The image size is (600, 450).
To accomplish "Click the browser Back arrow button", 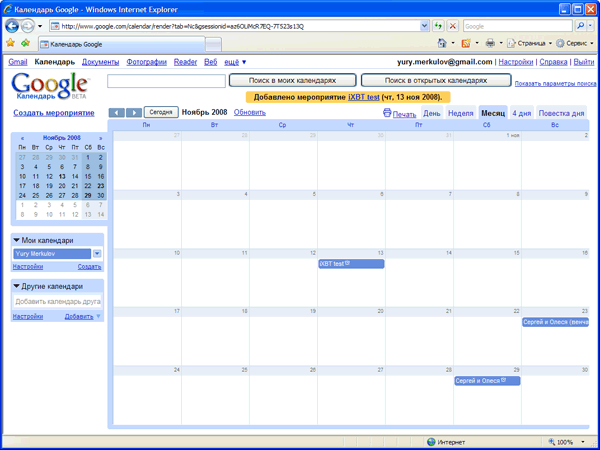I will coord(12,26).
